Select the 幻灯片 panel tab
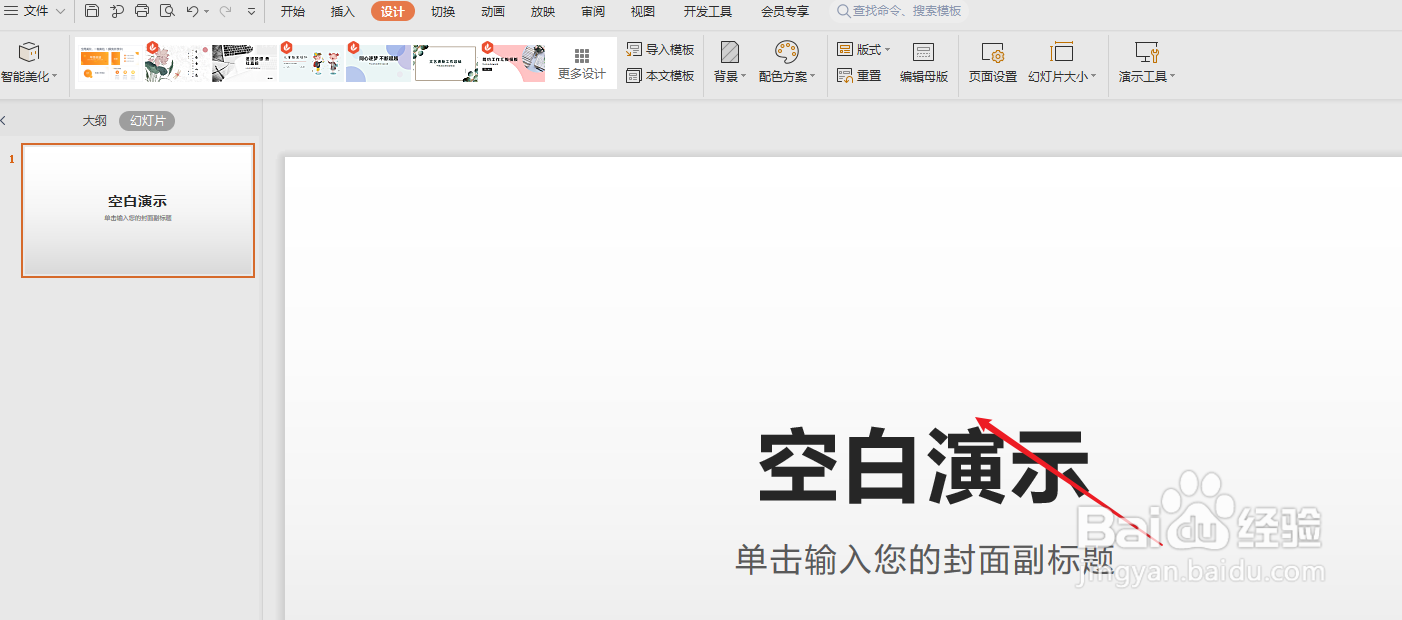The image size is (1402, 620). (x=147, y=121)
